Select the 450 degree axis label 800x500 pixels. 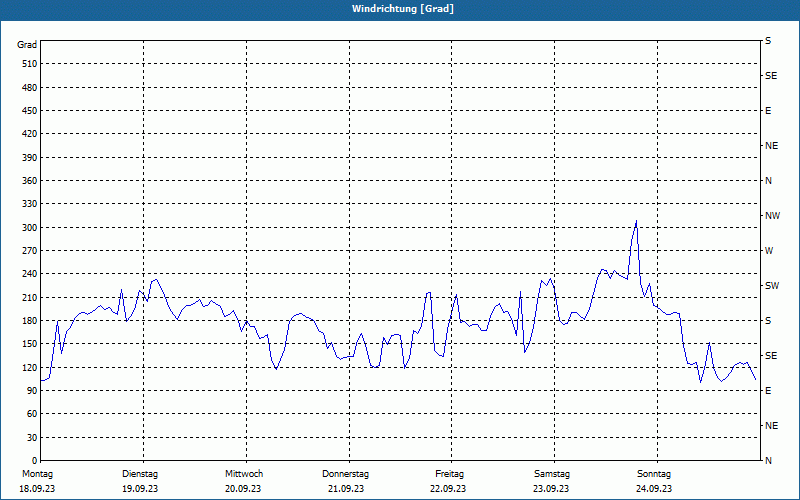point(30,111)
